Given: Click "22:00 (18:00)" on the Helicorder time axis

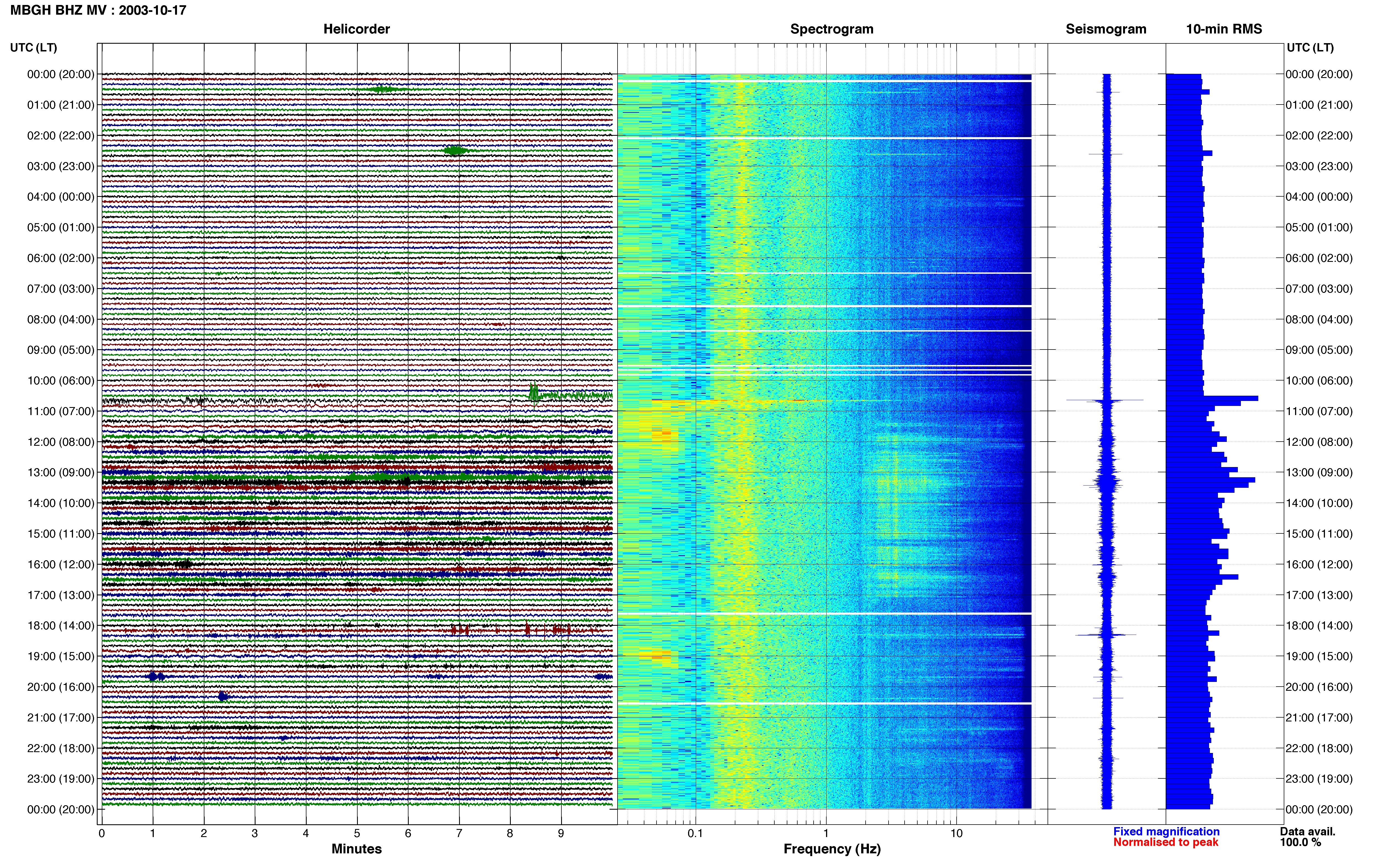Looking at the screenshot, I should 61,748.
